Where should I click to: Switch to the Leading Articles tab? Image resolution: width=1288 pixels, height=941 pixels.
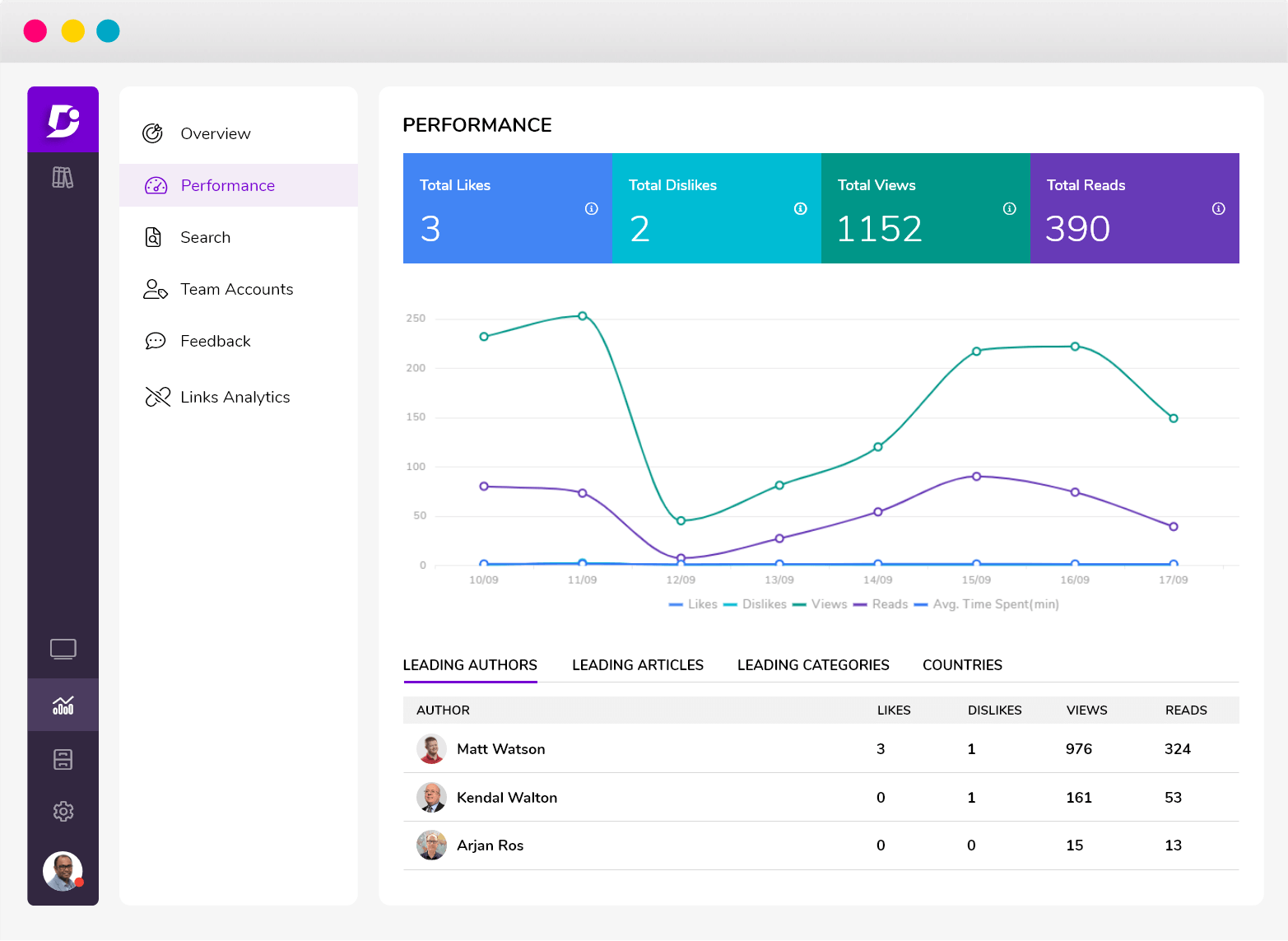pos(638,664)
